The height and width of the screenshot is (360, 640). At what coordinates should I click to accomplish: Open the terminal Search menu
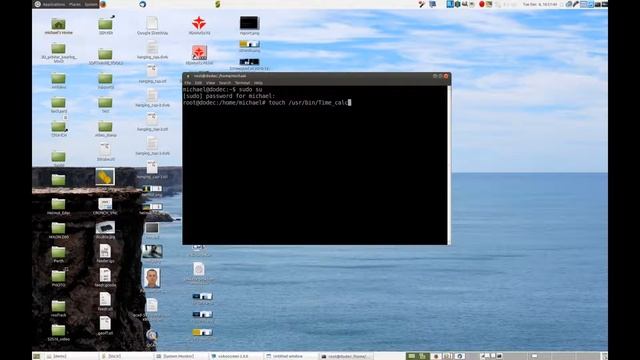tap(225, 83)
